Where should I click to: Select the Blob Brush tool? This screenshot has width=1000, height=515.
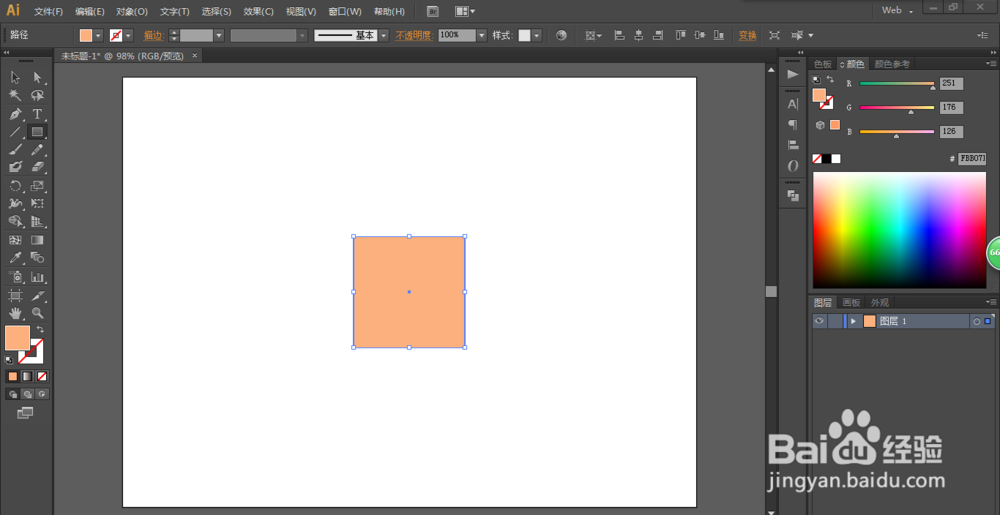tap(16, 167)
